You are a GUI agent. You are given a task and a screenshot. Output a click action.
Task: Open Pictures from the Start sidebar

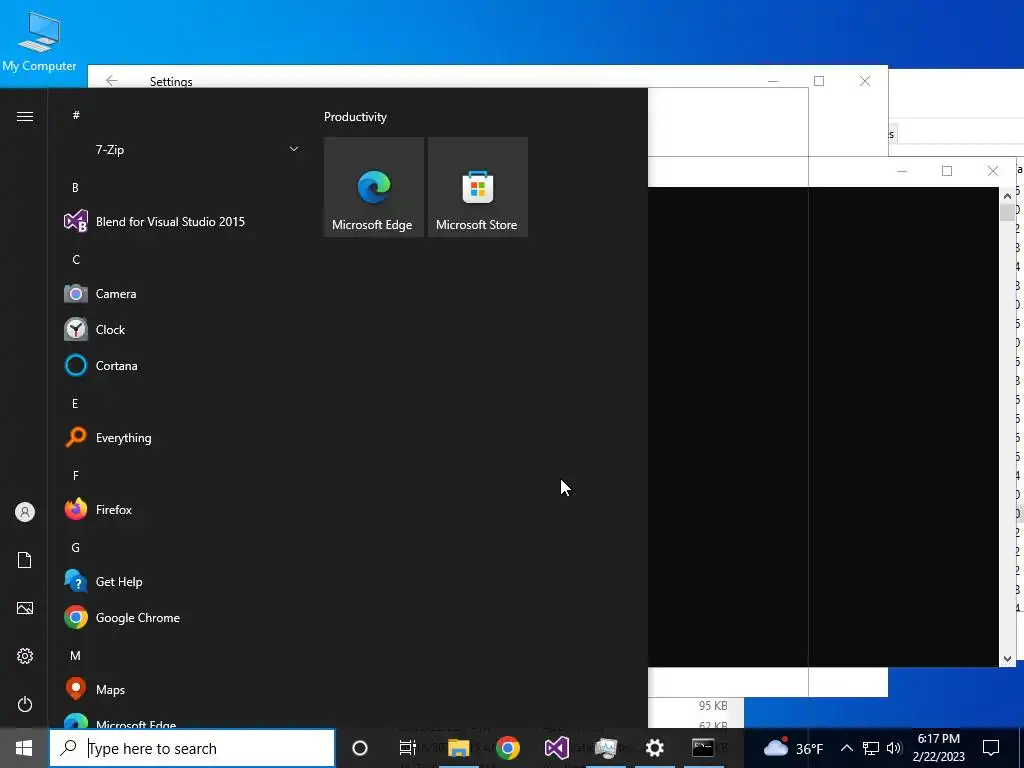(25, 608)
